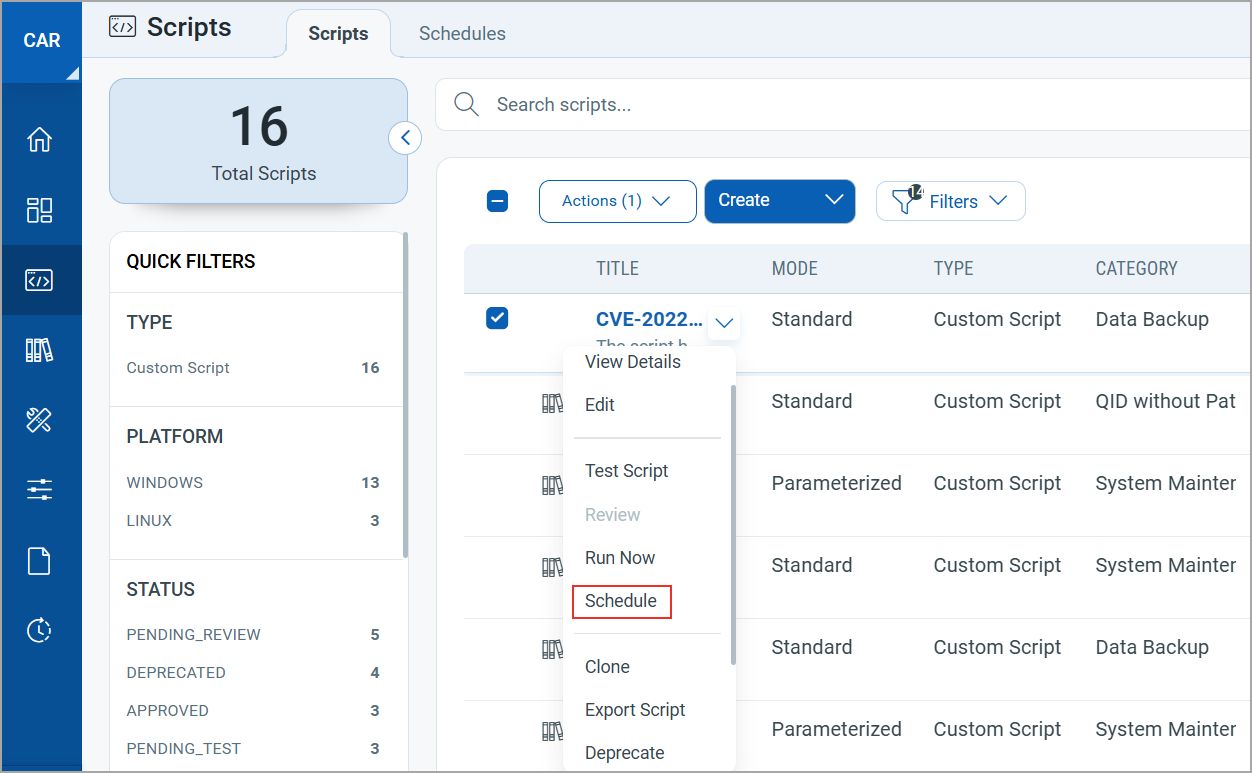Click library icon beside QID without Pat row

pyautogui.click(x=552, y=403)
